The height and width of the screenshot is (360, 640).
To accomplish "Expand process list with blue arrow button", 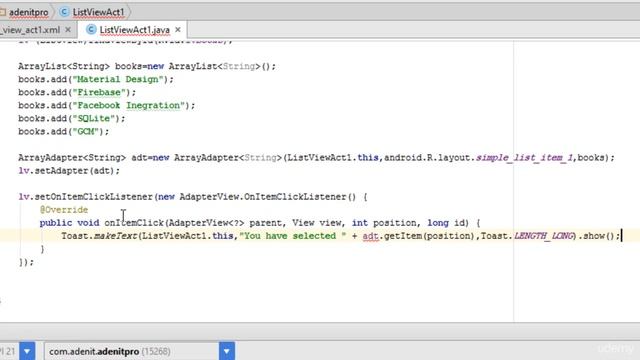I will pyautogui.click(x=227, y=351).
